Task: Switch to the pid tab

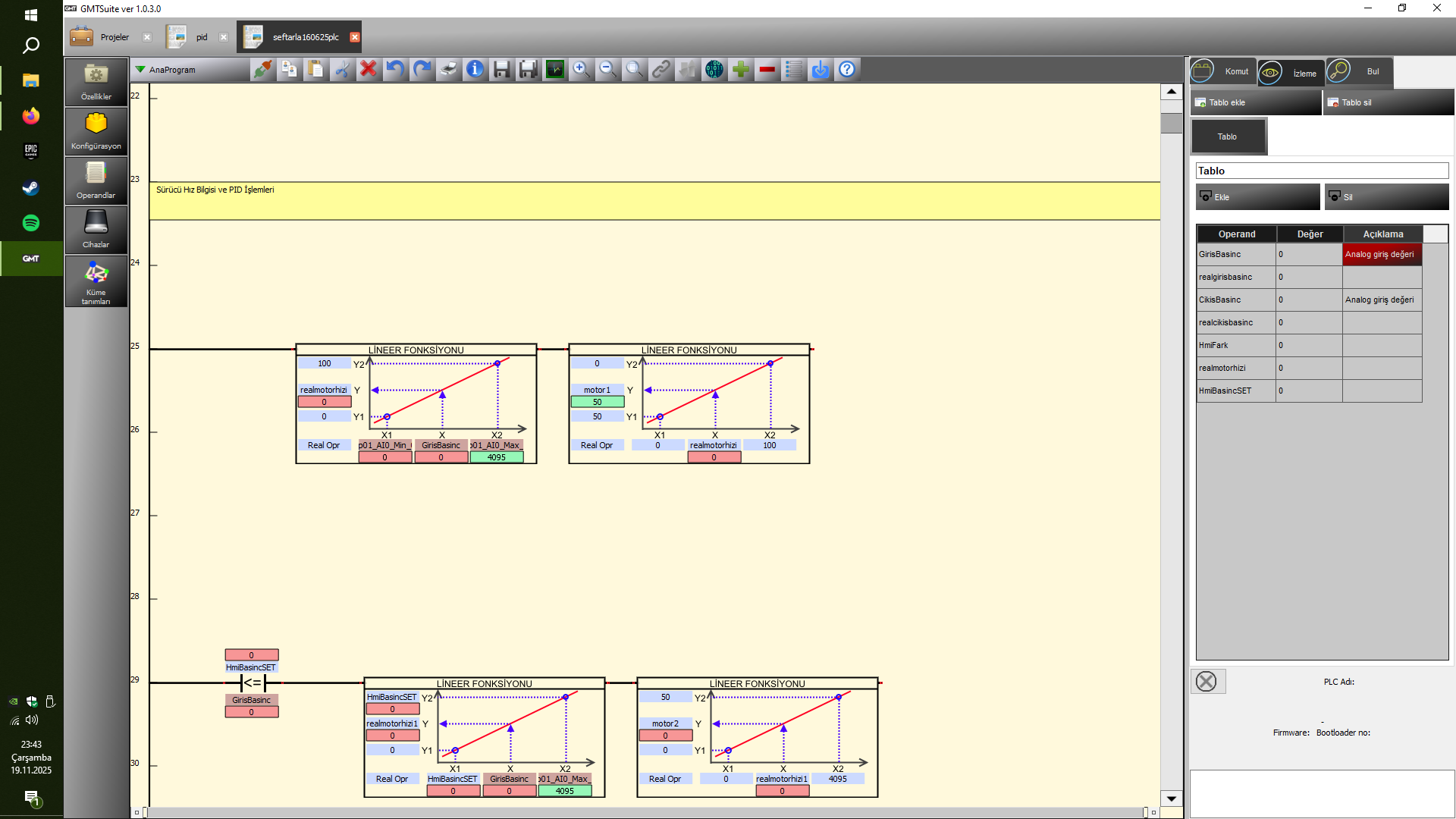Action: (x=201, y=37)
